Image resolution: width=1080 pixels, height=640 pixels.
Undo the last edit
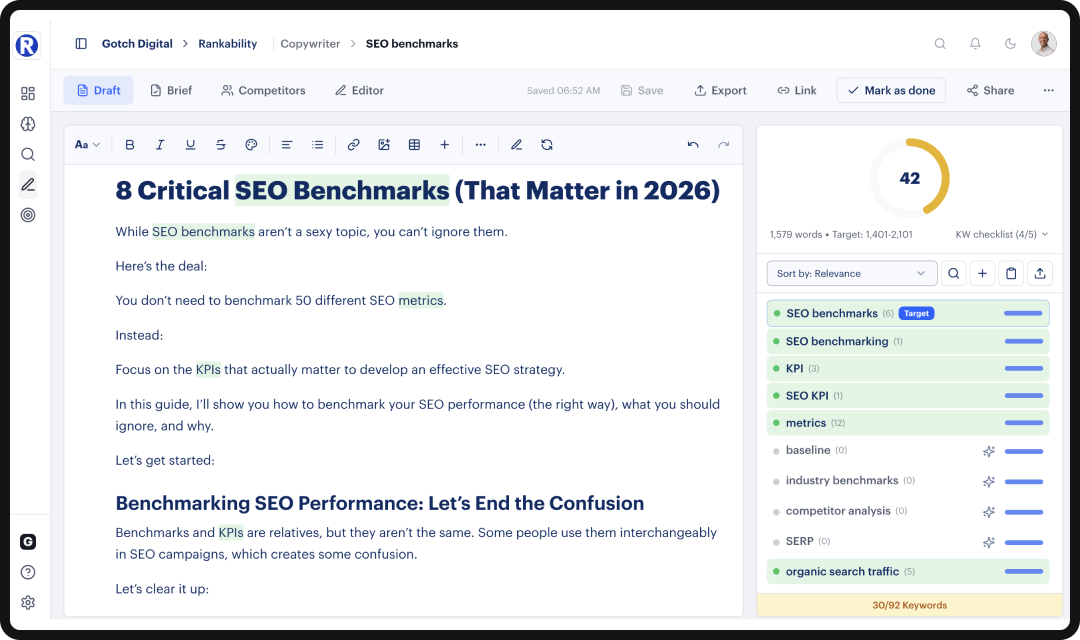pyautogui.click(x=693, y=144)
